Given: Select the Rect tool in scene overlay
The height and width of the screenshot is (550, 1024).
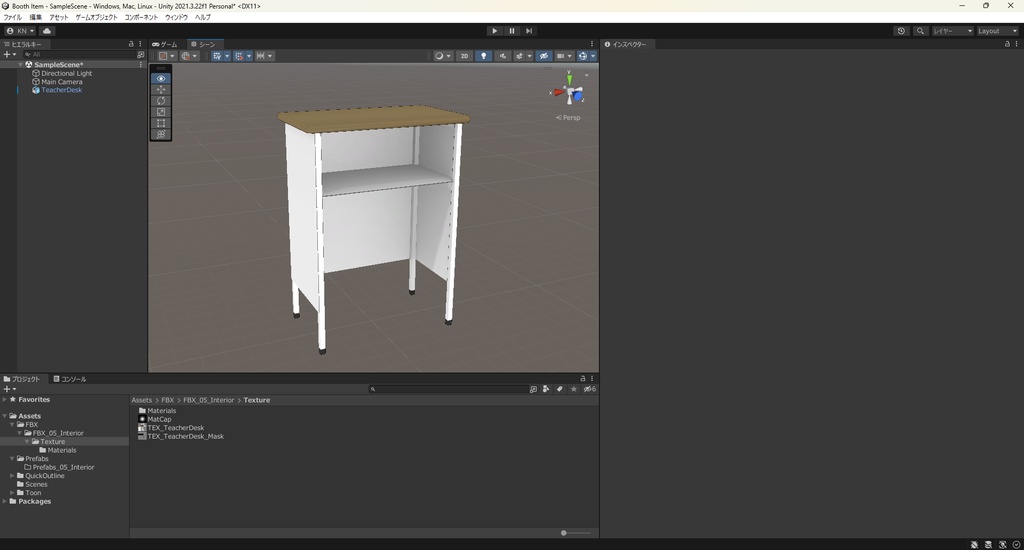Looking at the screenshot, I should 161,123.
